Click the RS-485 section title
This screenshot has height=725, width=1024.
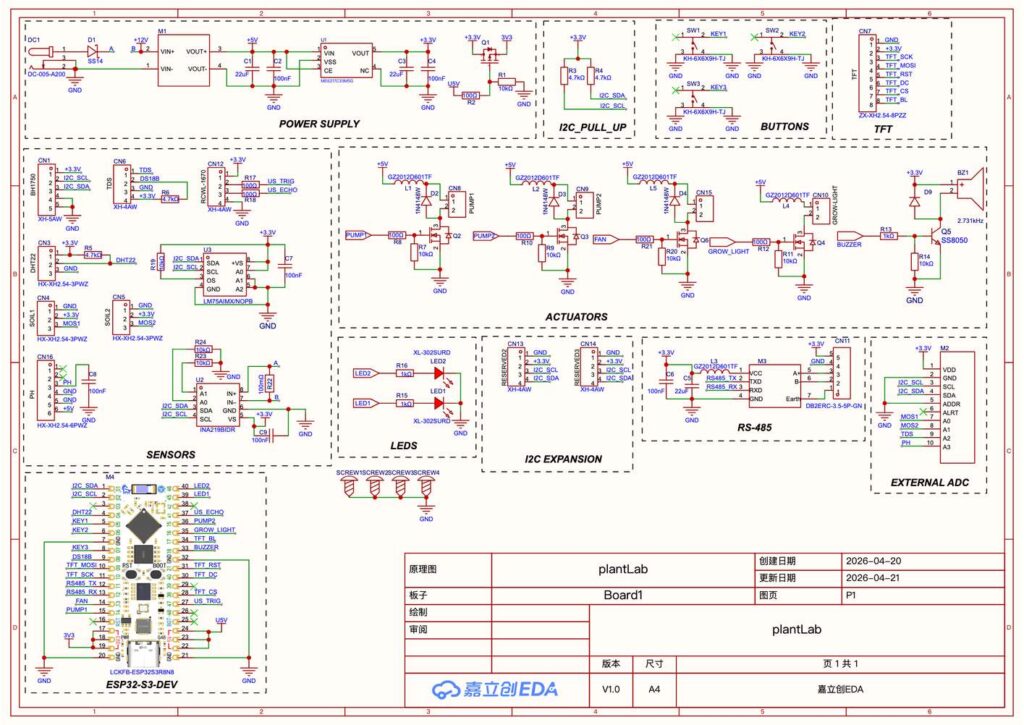click(x=754, y=428)
